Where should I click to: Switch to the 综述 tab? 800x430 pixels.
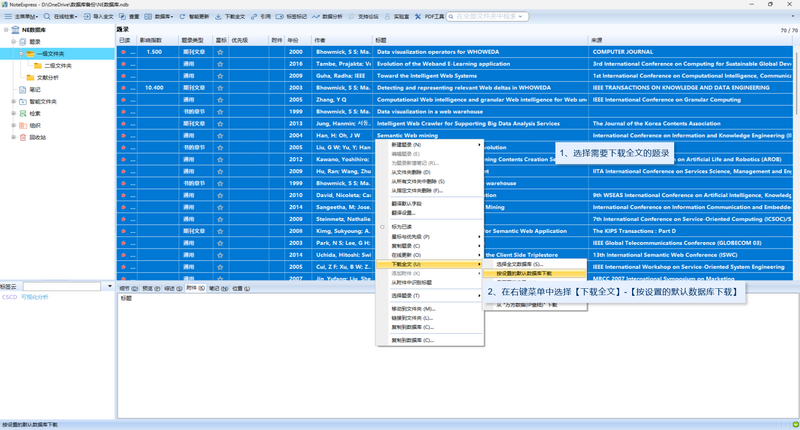click(x=173, y=289)
